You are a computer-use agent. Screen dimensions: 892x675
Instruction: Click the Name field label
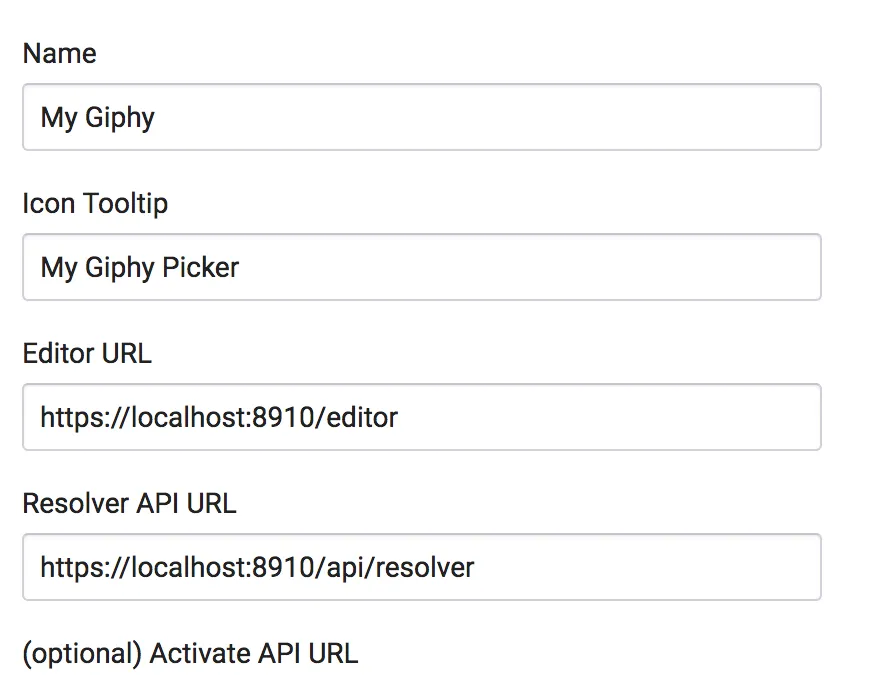tap(60, 53)
